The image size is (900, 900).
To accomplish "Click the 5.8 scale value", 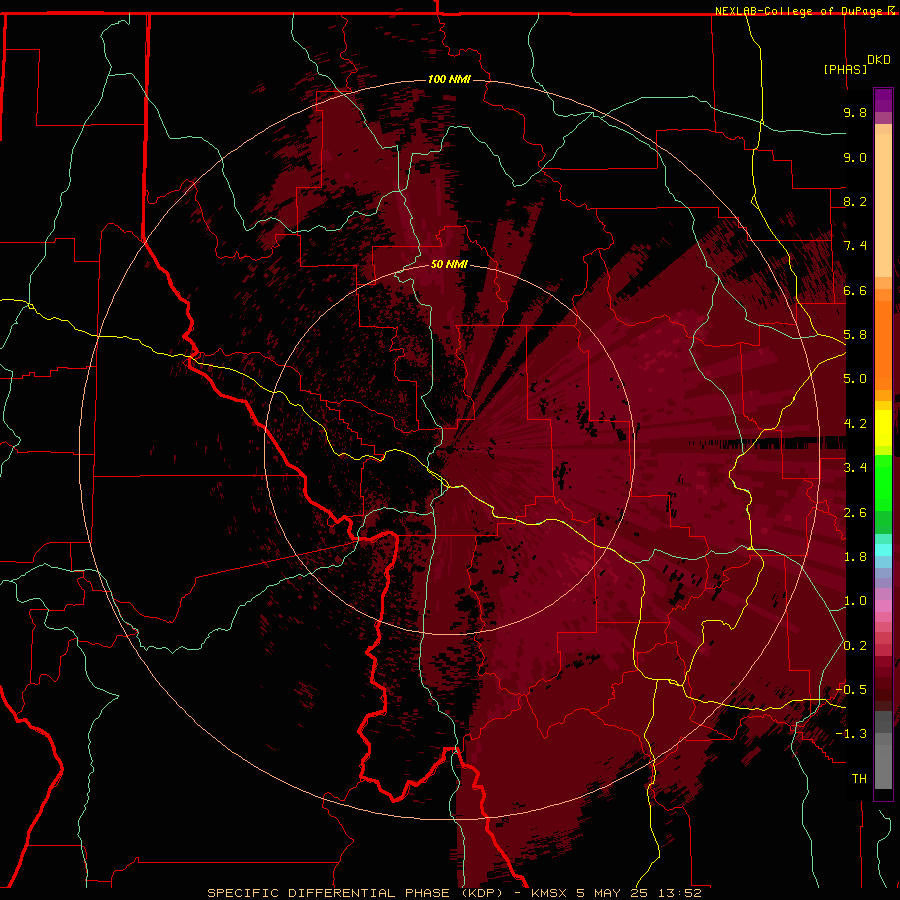I will click(855, 335).
